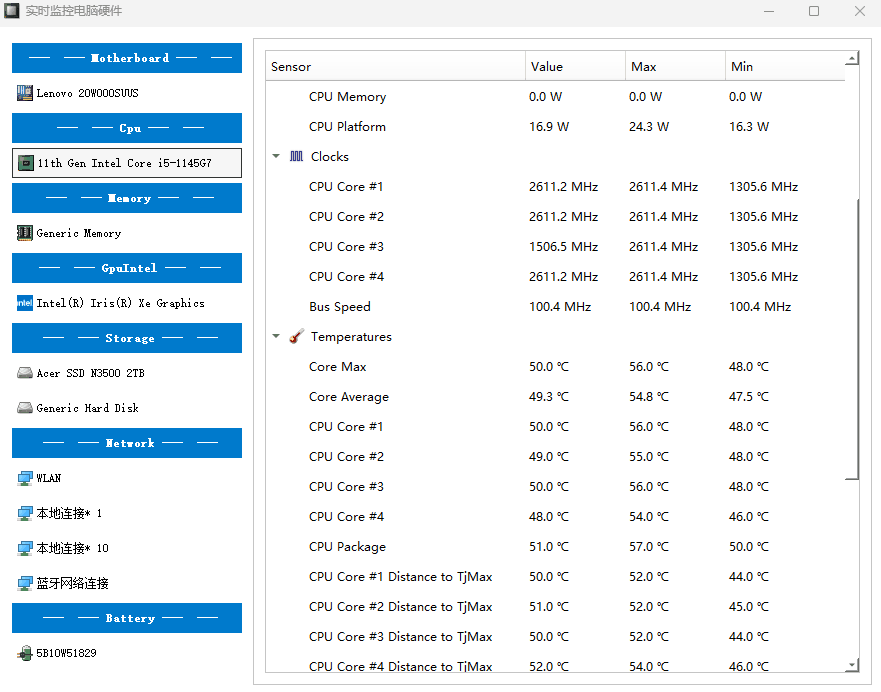
Task: Click the 1506.5 MHz value cell
Action: 563,247
